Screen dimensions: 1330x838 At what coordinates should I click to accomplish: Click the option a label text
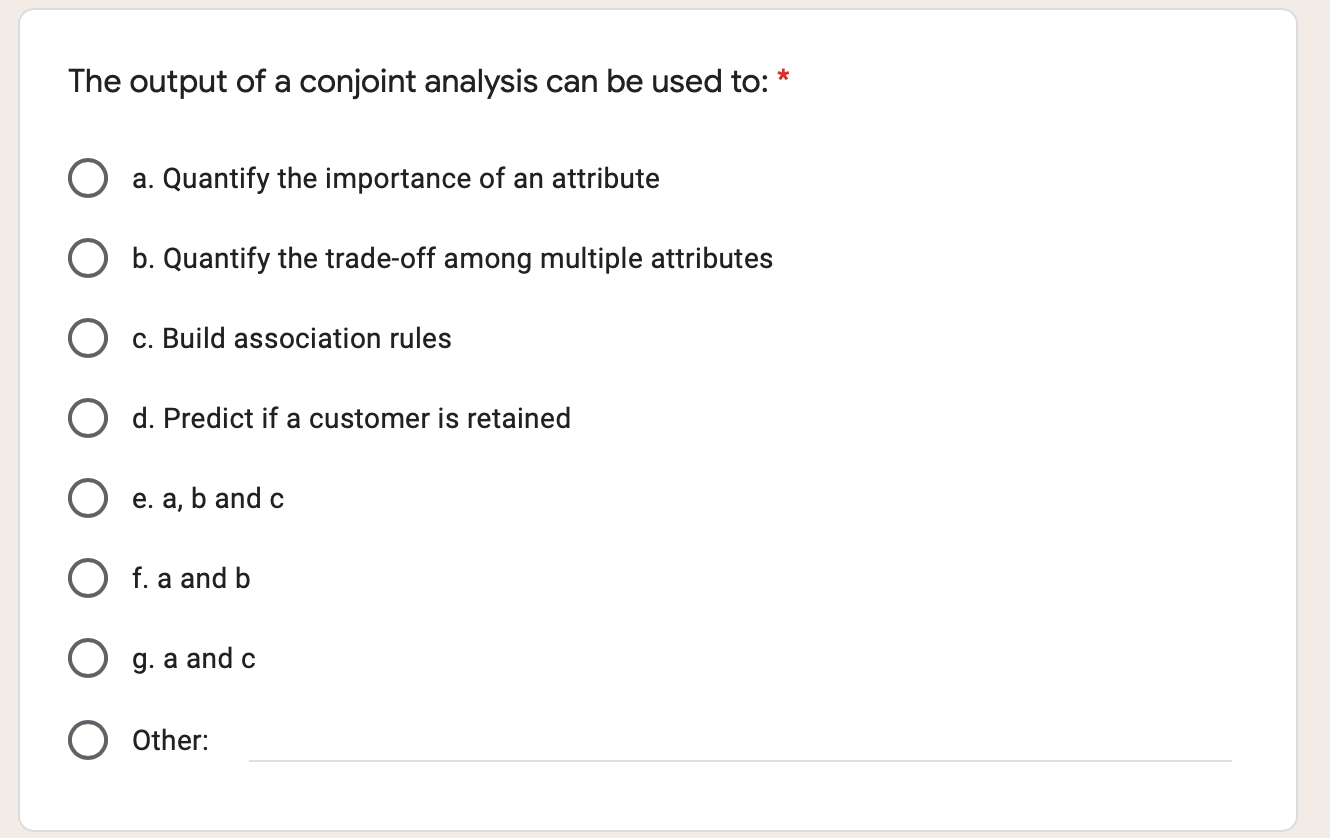click(x=395, y=178)
